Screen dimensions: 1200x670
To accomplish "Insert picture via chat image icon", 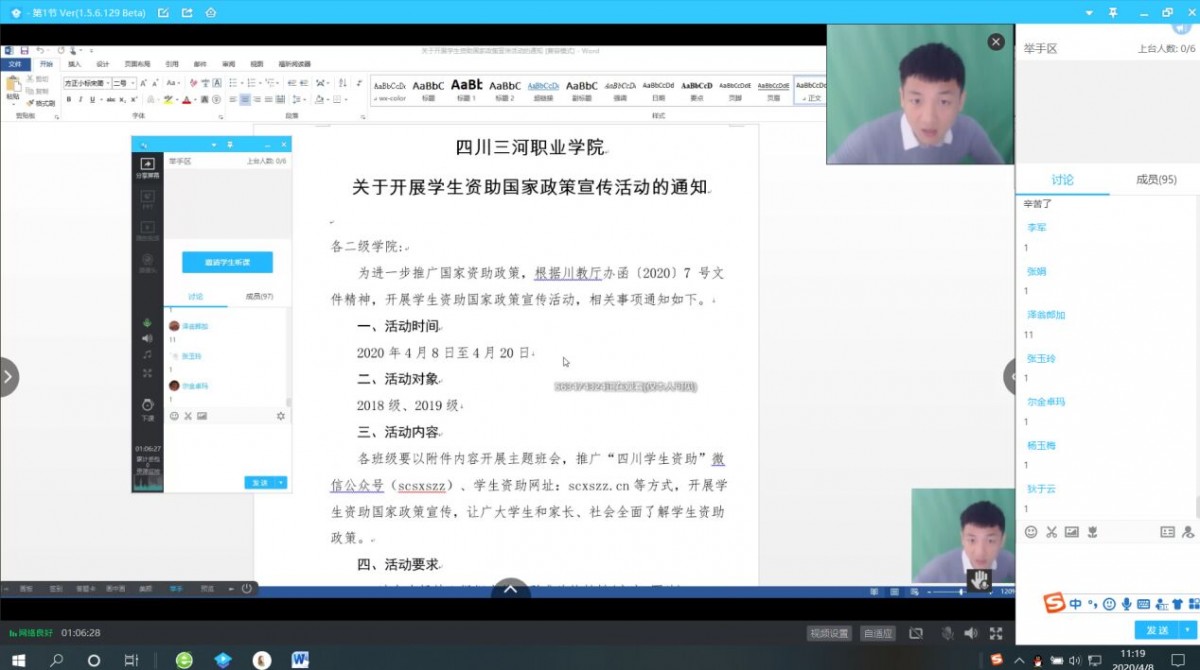I will click(x=1072, y=532).
